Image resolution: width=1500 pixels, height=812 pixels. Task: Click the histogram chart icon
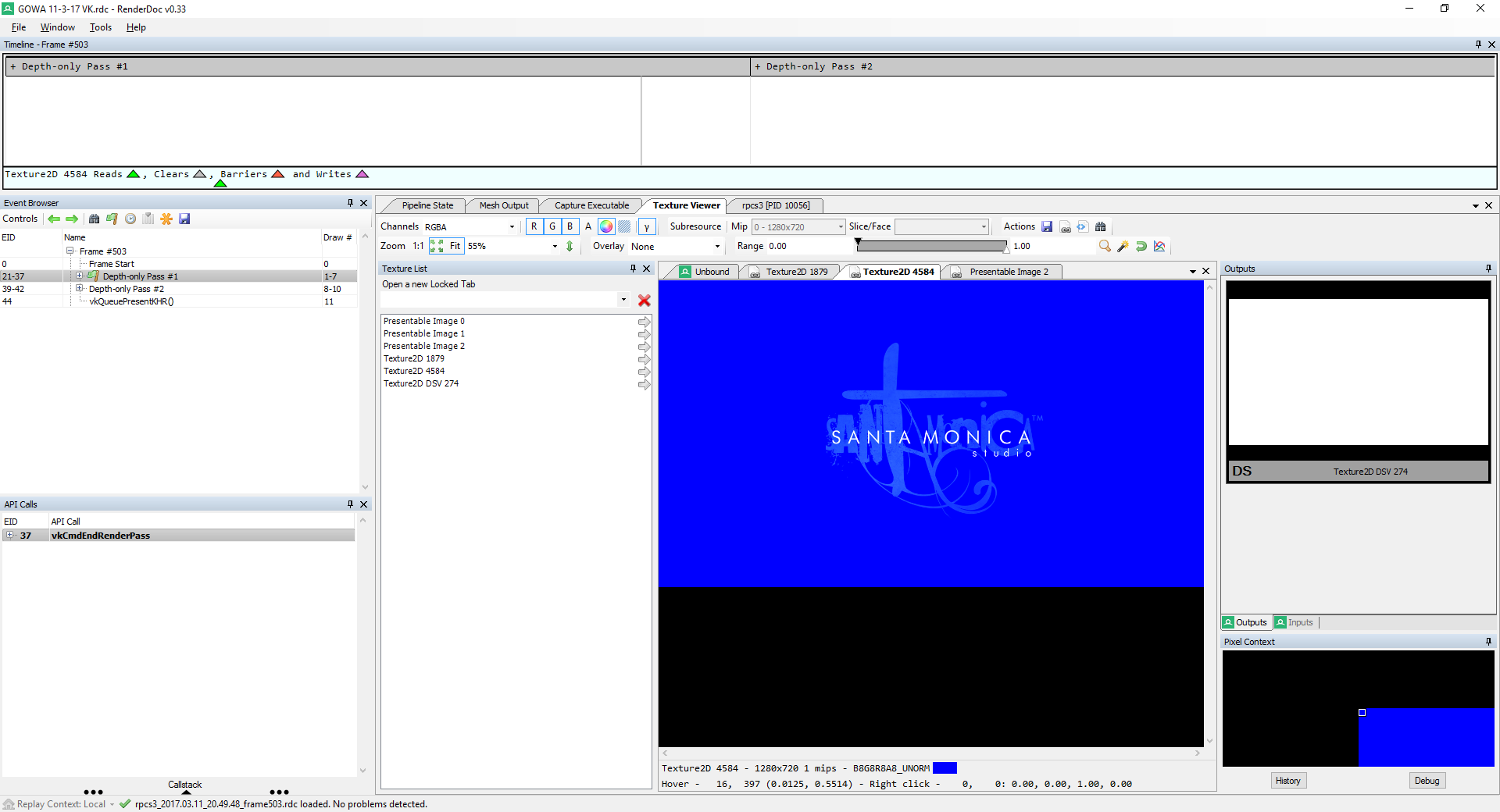click(1159, 247)
